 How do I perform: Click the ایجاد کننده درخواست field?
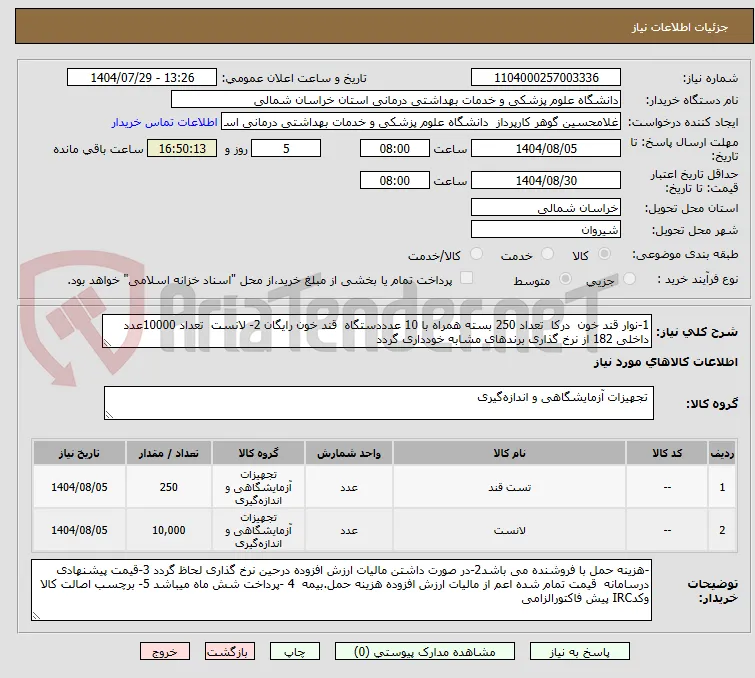pos(421,122)
